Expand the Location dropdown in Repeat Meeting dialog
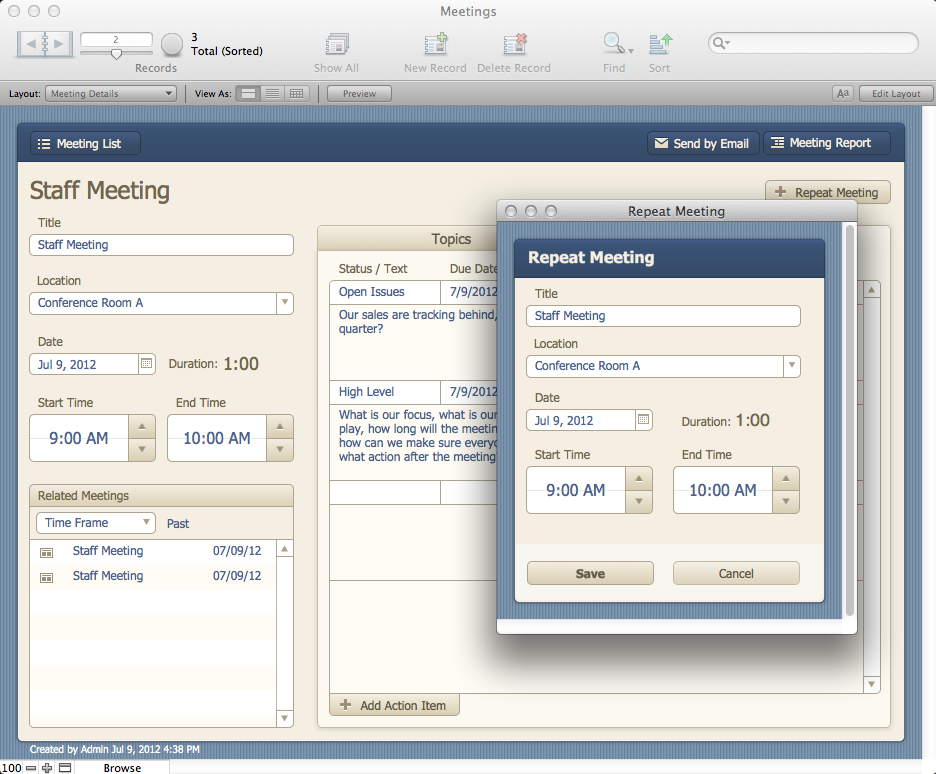This screenshot has width=936, height=774. [791, 366]
